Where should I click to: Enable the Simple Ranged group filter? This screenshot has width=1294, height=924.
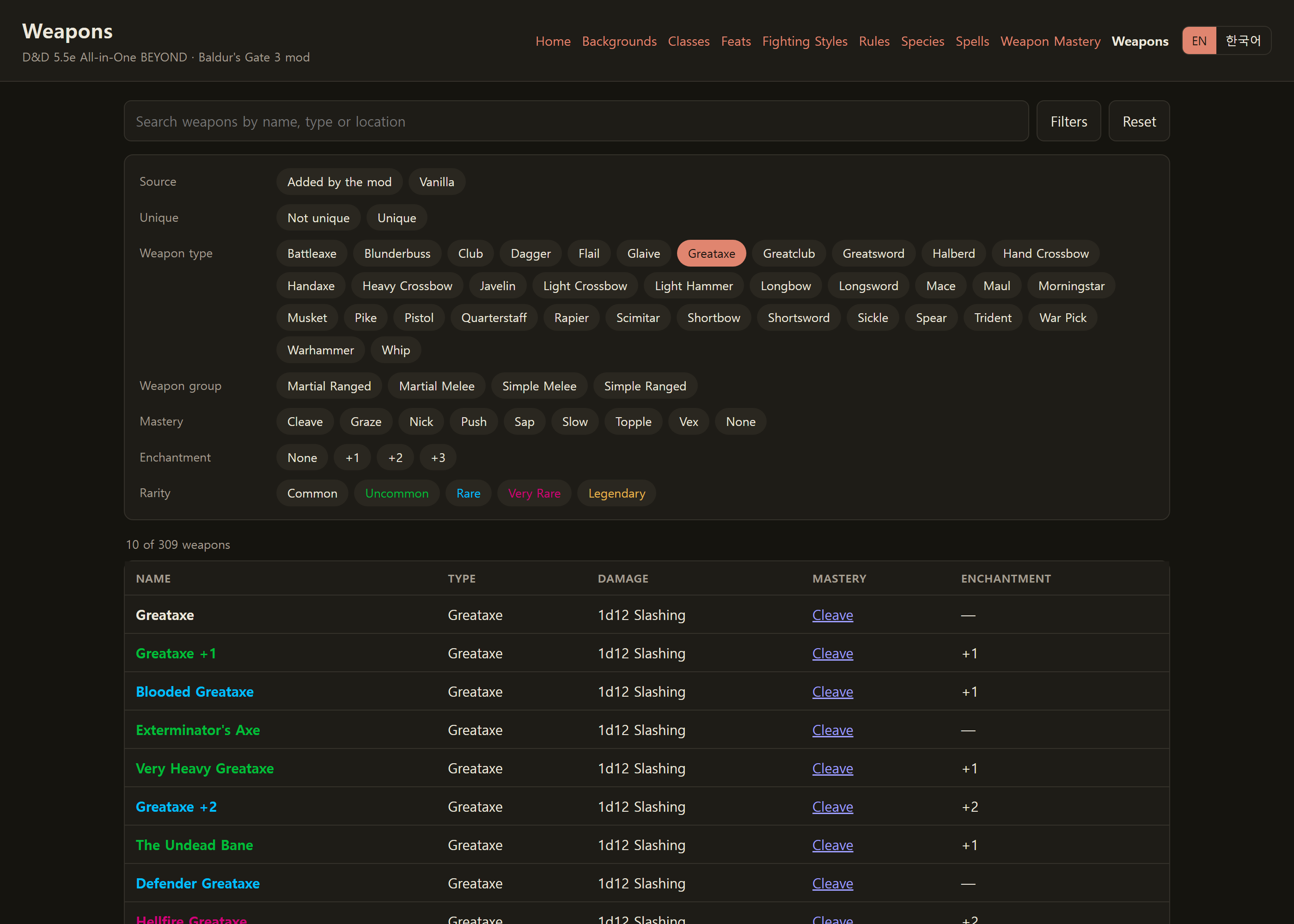645,386
